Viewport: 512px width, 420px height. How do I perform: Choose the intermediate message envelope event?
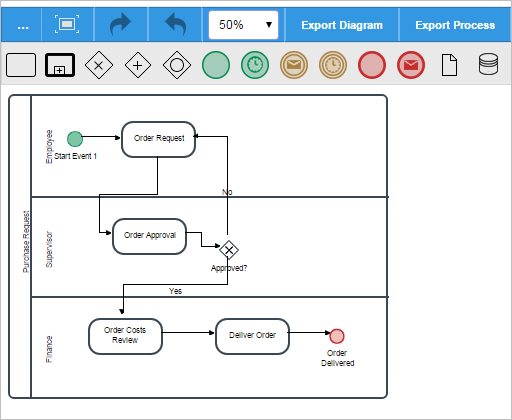pyautogui.click(x=294, y=65)
